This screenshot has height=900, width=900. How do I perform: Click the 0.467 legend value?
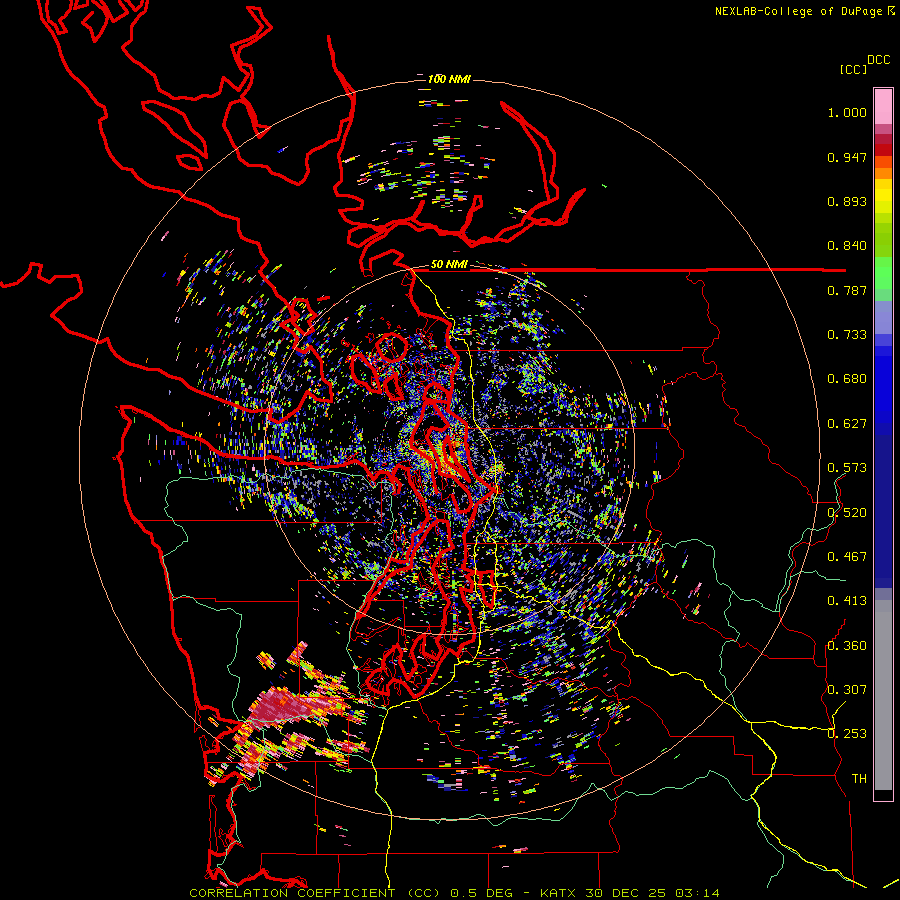[847, 557]
